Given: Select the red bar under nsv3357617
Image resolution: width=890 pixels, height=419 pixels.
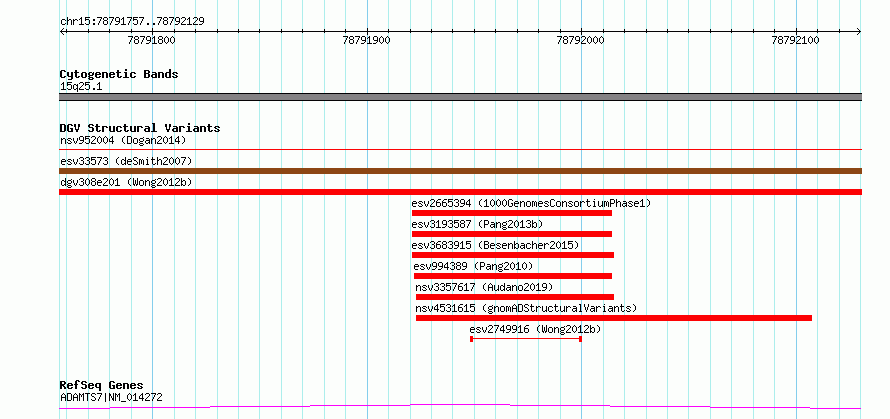Looking at the screenshot, I should (515, 297).
